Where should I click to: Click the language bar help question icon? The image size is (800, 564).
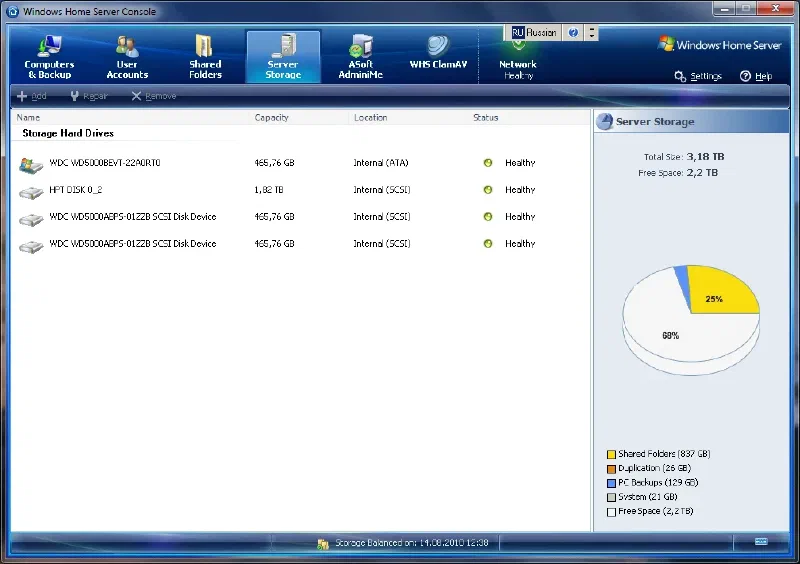click(573, 33)
